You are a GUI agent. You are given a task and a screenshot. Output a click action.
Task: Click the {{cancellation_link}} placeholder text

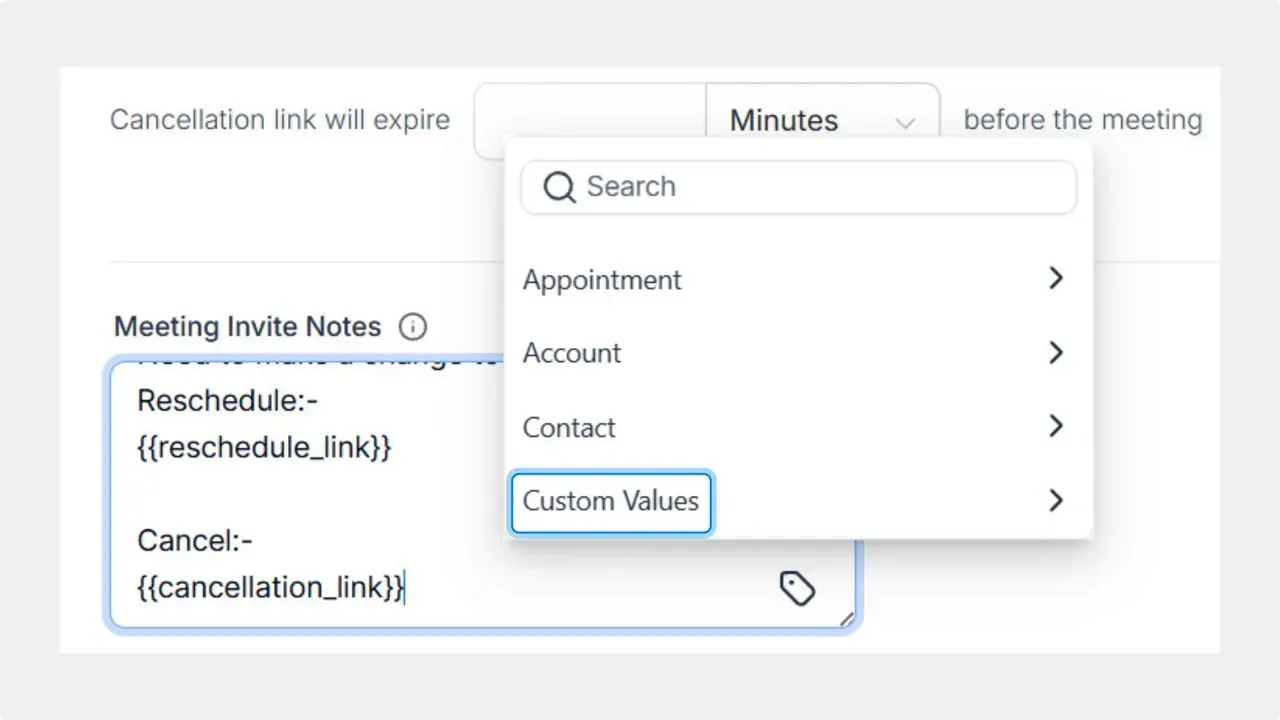coord(268,587)
